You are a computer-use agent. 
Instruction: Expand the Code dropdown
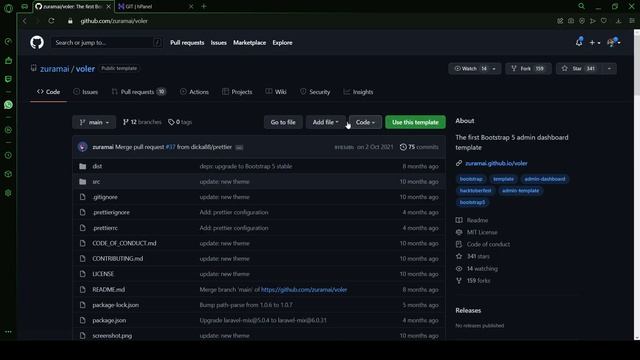[x=365, y=122]
